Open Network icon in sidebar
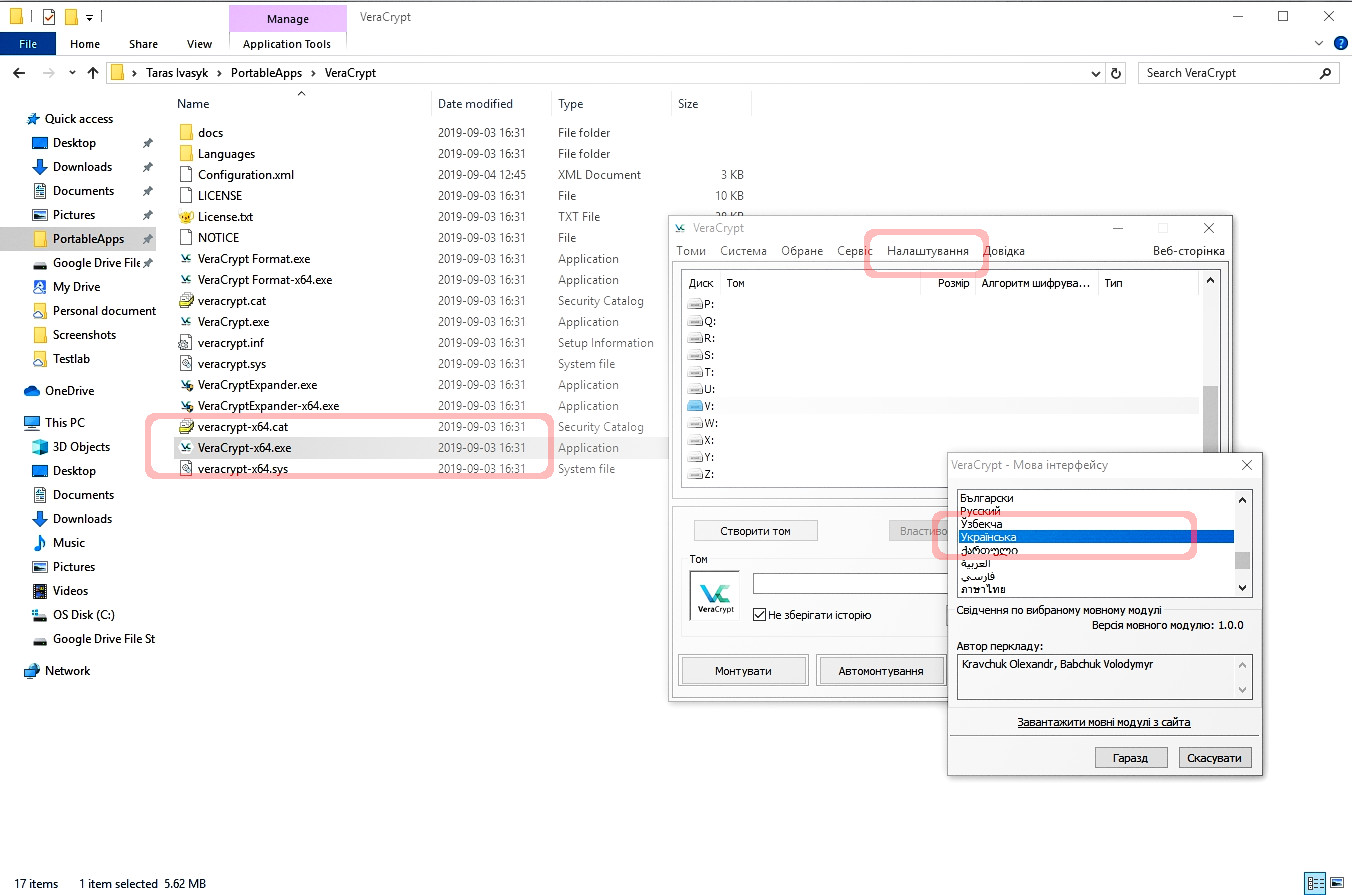 click(32, 670)
